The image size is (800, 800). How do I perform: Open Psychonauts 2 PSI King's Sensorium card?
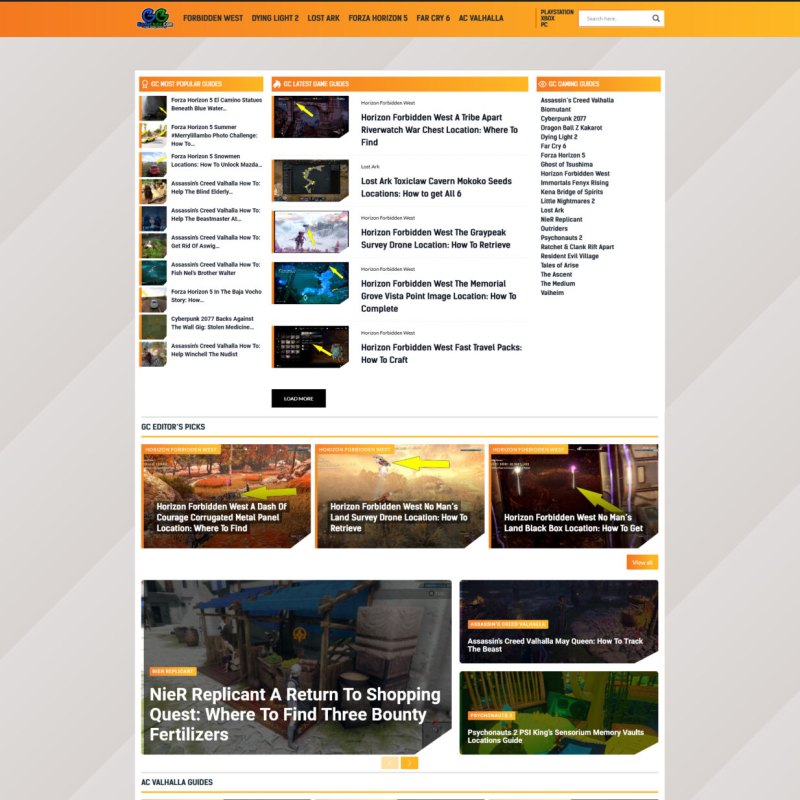coord(559,713)
